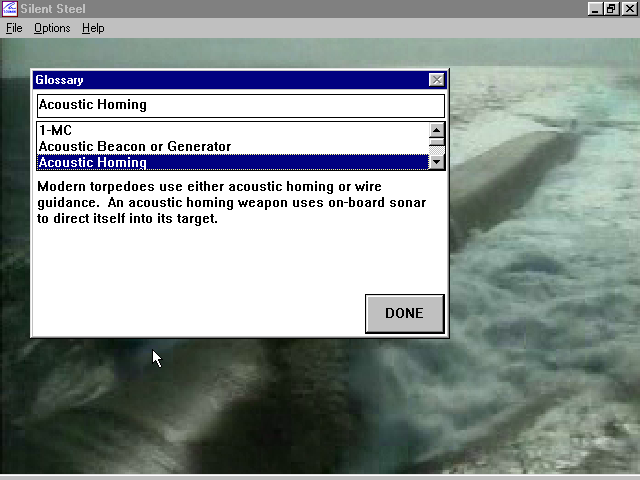Screen dimensions: 640x480
Task: Select Acoustic Beacon or Generator entry
Action: point(233,146)
